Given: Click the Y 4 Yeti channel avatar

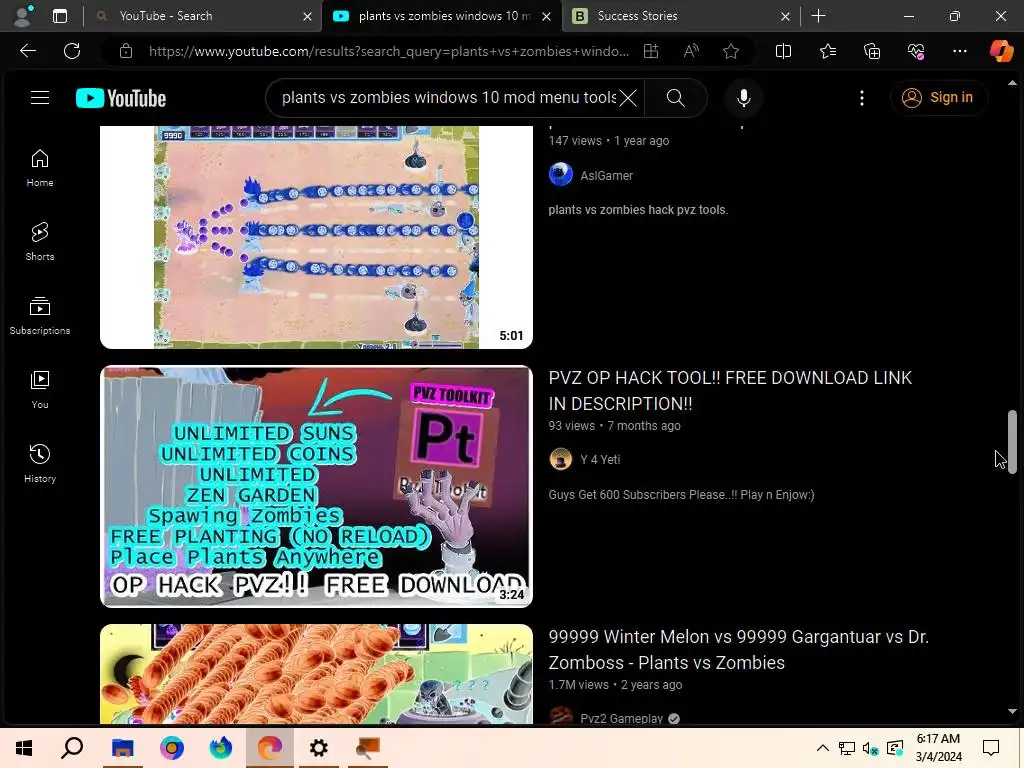Looking at the screenshot, I should [560, 459].
